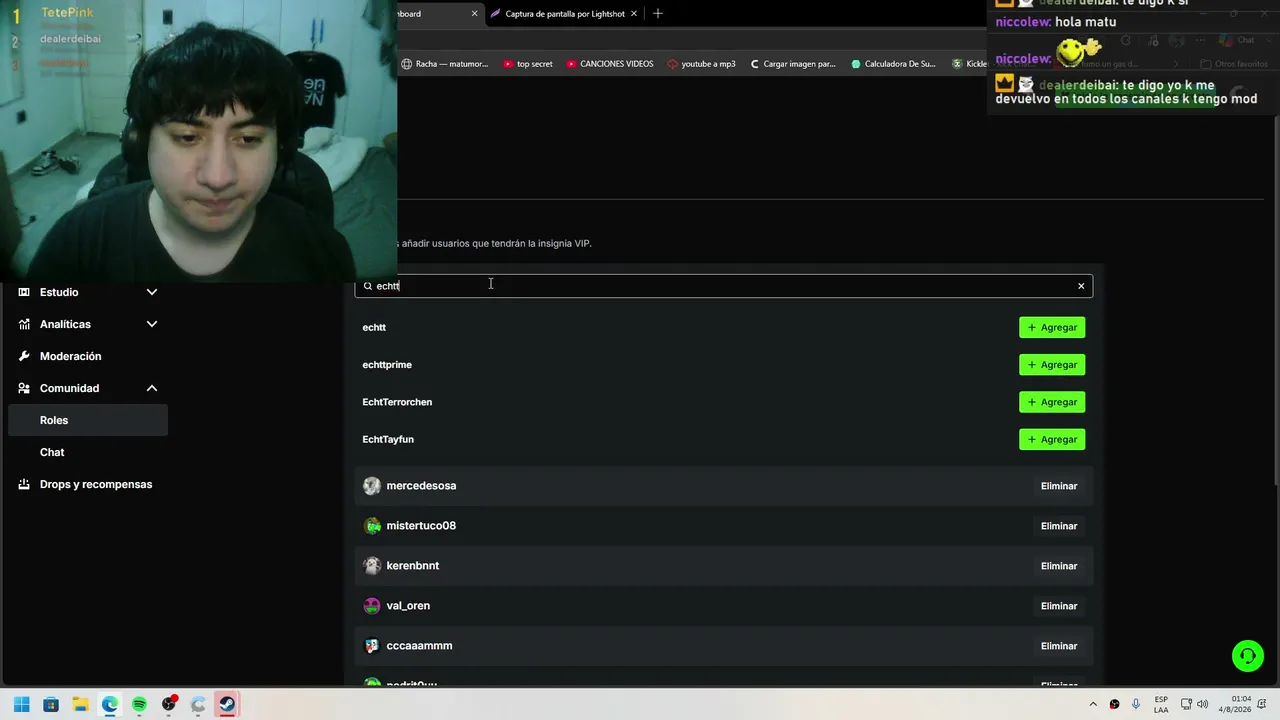Collapse the Comunidad sidebar section

152,388
